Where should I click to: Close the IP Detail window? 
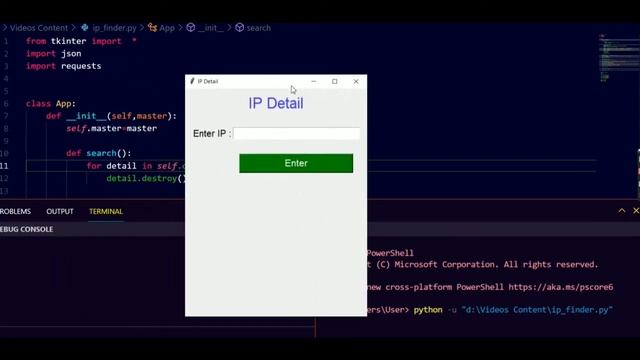356,81
